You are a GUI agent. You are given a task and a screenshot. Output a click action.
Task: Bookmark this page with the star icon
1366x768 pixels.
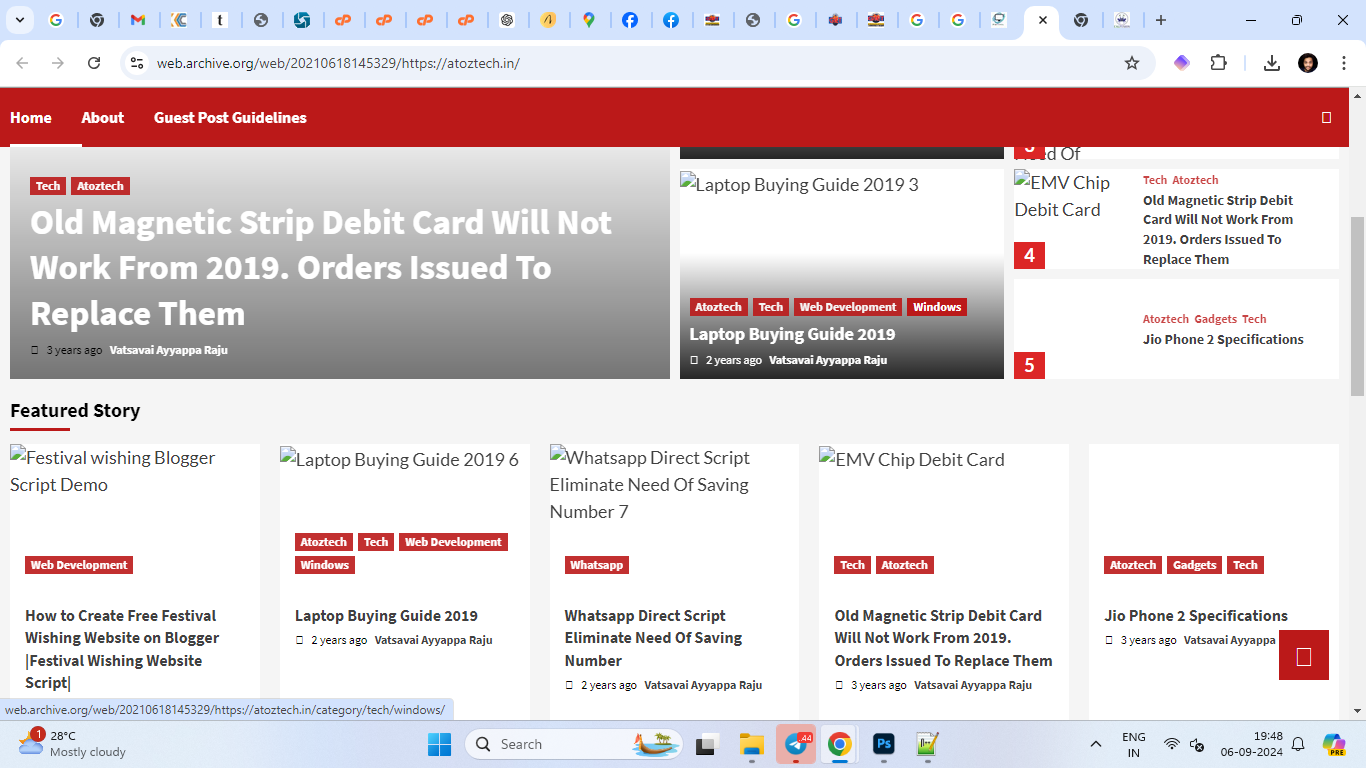coord(1132,63)
